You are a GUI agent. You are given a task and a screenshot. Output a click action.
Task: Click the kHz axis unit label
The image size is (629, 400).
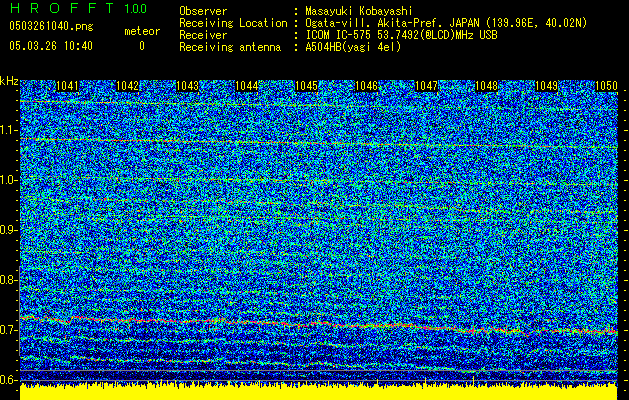click(x=9, y=81)
